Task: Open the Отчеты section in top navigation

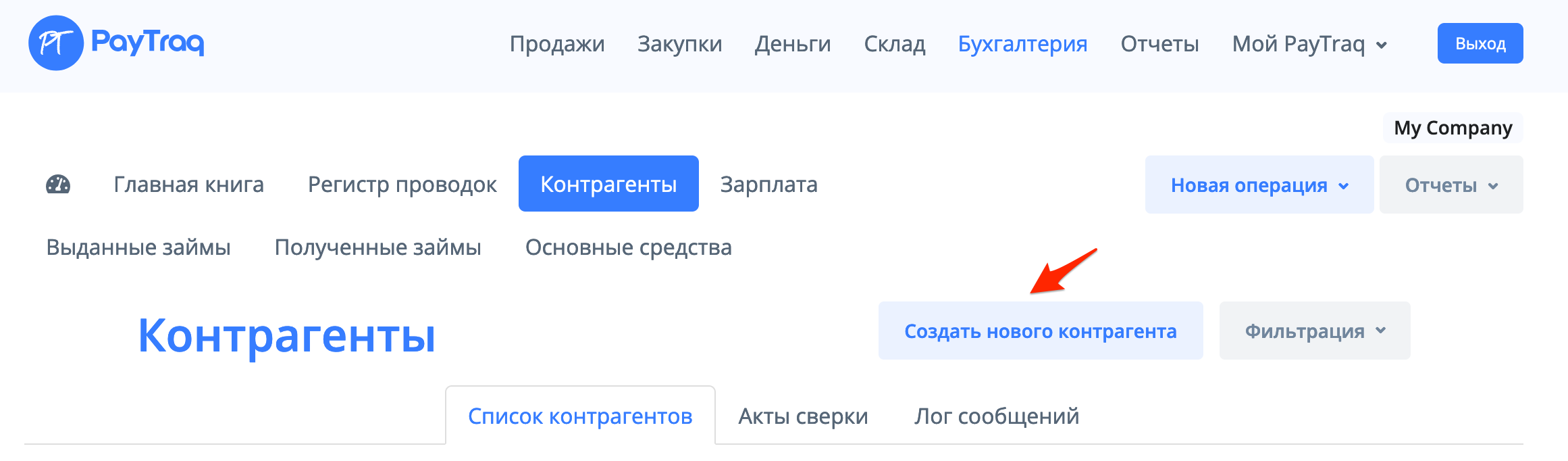Action: pos(1159,43)
